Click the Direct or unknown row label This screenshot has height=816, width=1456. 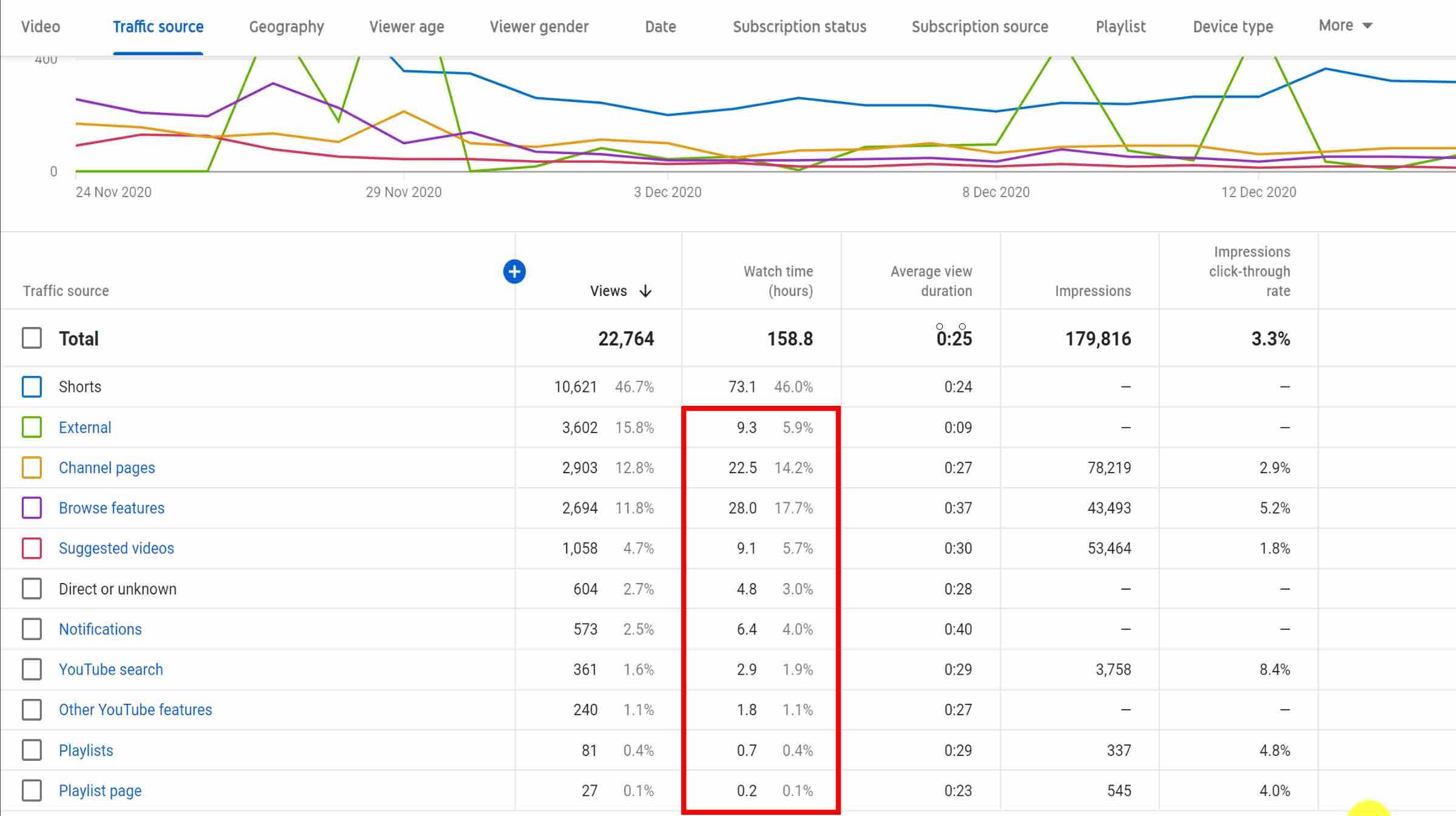click(x=118, y=588)
